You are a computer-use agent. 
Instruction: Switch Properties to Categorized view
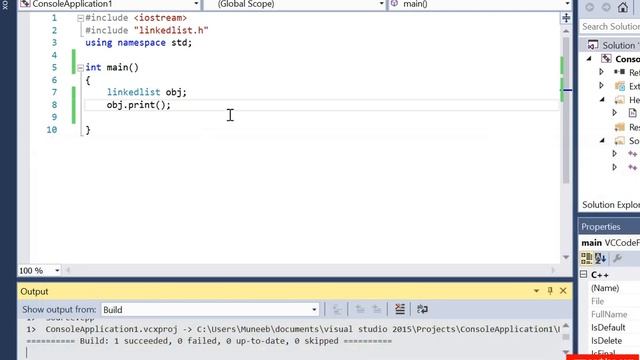coord(587,258)
